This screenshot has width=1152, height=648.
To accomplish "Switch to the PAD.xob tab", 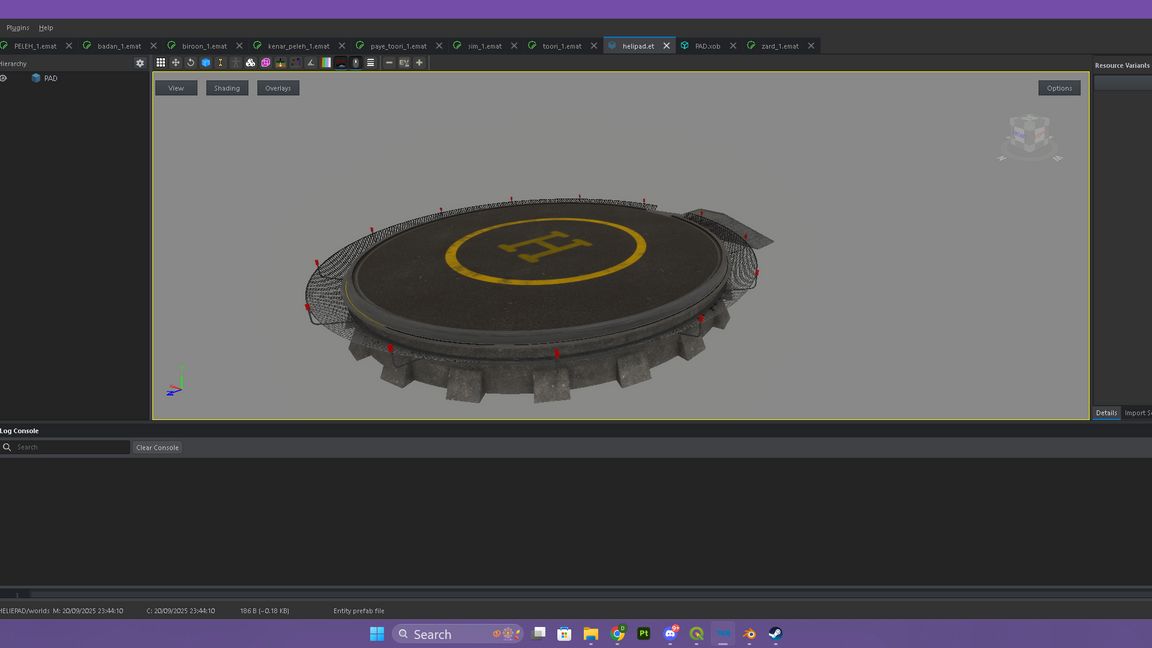I will 707,46.
